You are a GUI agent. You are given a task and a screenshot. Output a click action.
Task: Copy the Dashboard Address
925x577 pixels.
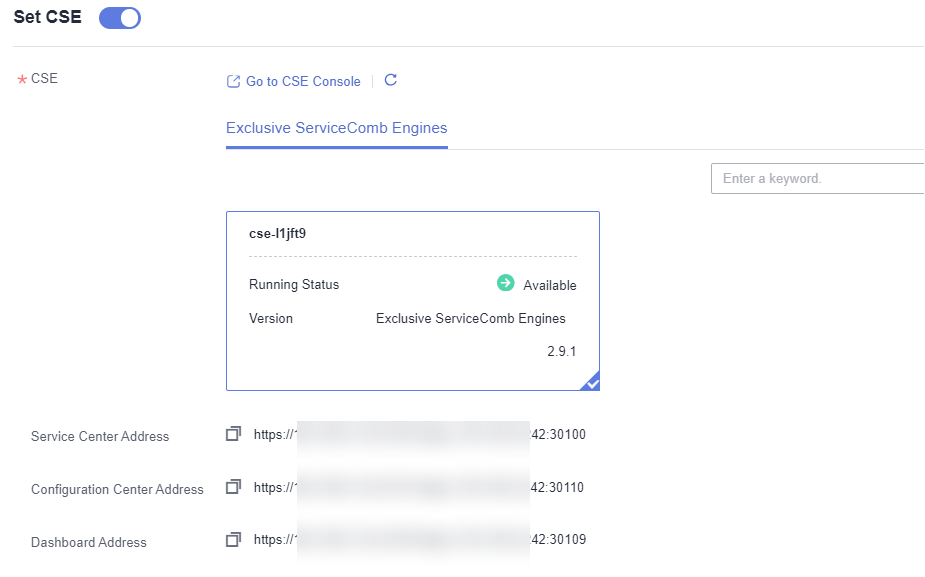coord(234,540)
